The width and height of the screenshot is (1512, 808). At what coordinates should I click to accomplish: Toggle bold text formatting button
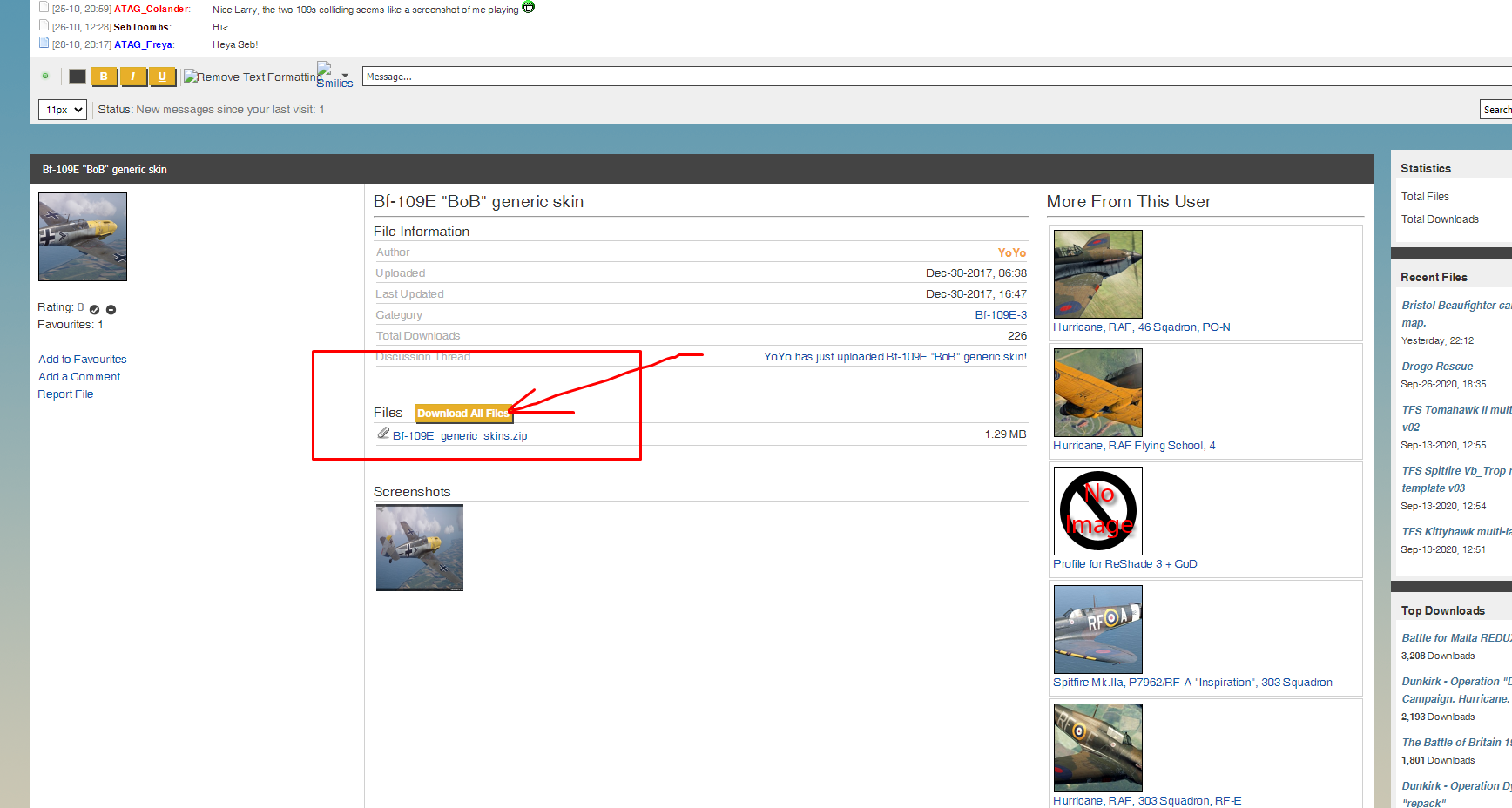(104, 77)
